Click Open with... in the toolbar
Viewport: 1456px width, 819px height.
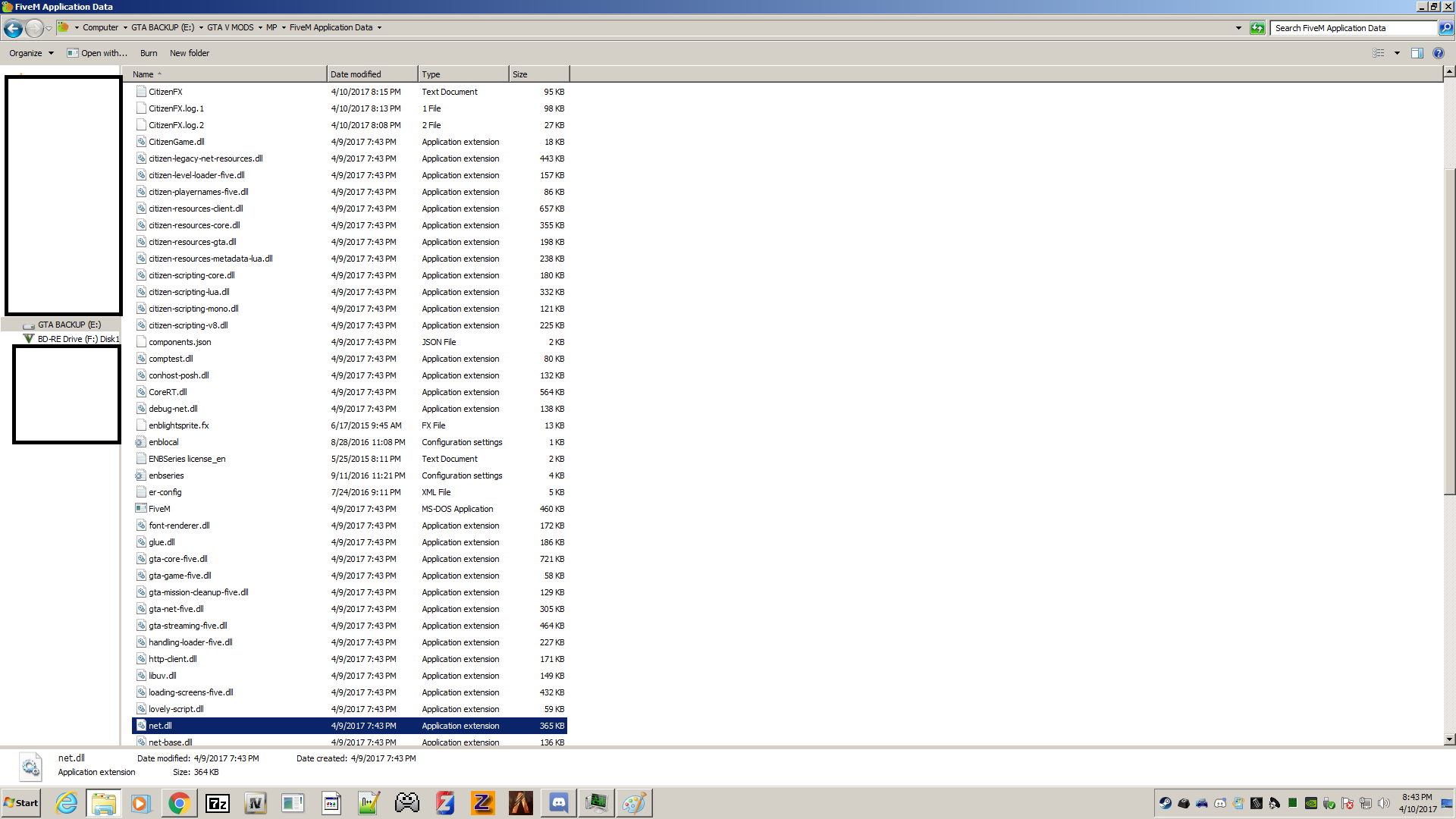(97, 53)
